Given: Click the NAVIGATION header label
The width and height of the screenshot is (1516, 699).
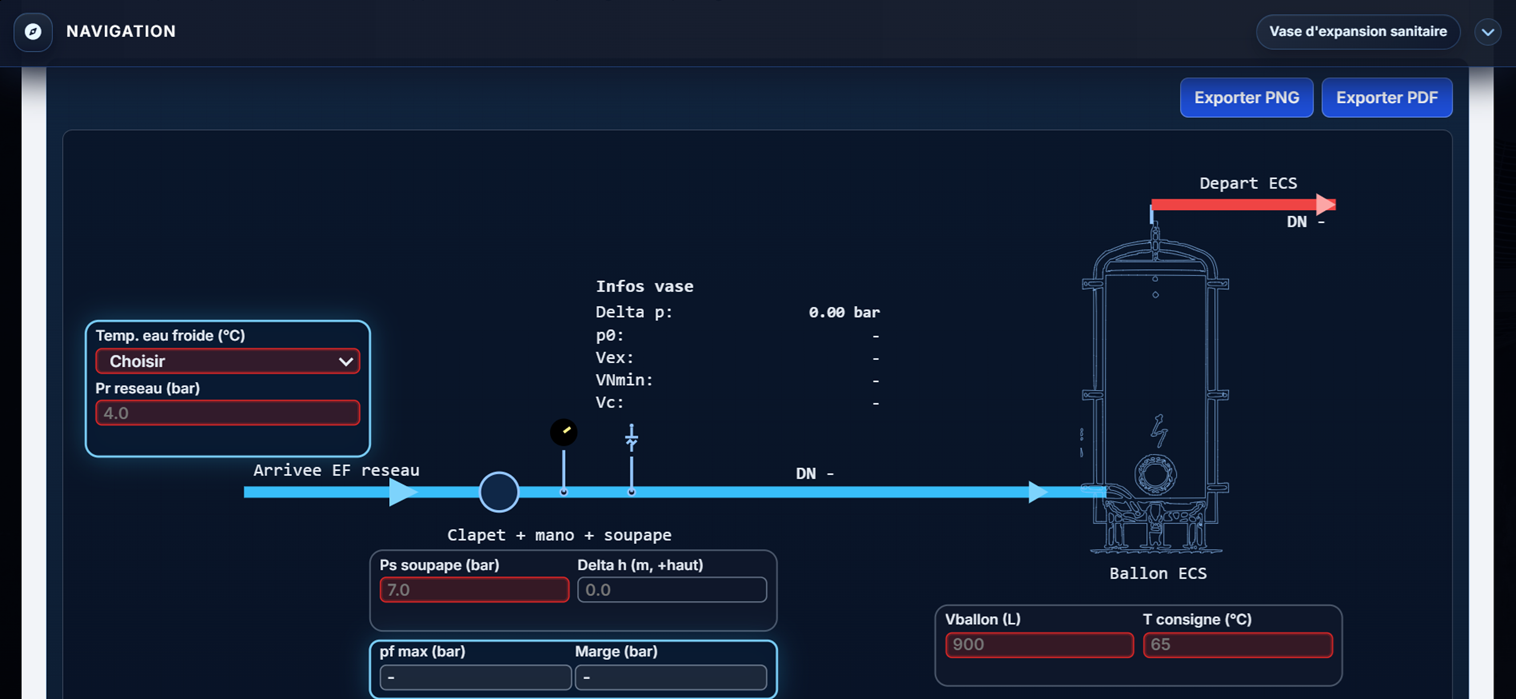Looking at the screenshot, I should (x=121, y=32).
